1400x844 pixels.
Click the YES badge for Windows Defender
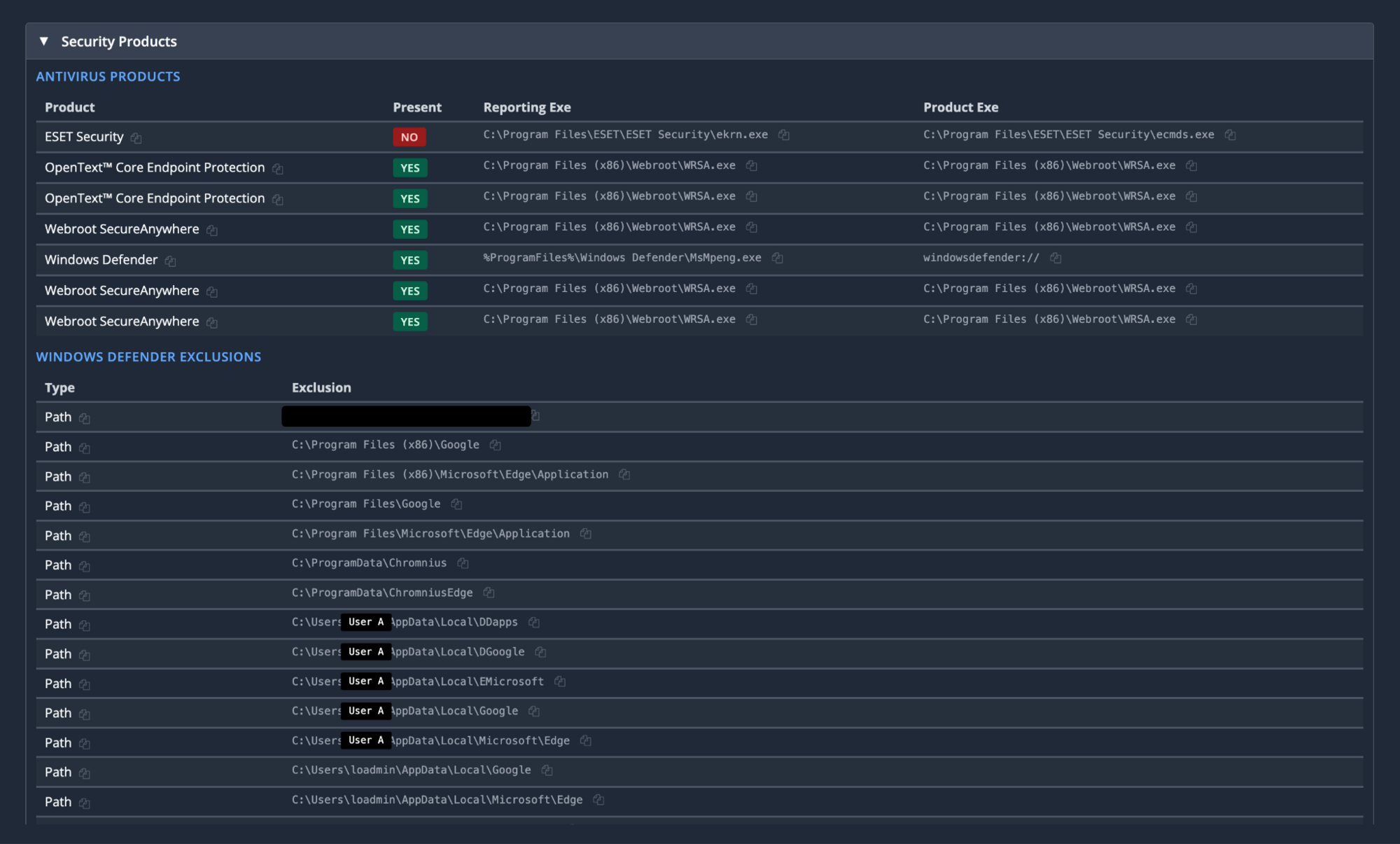409,260
